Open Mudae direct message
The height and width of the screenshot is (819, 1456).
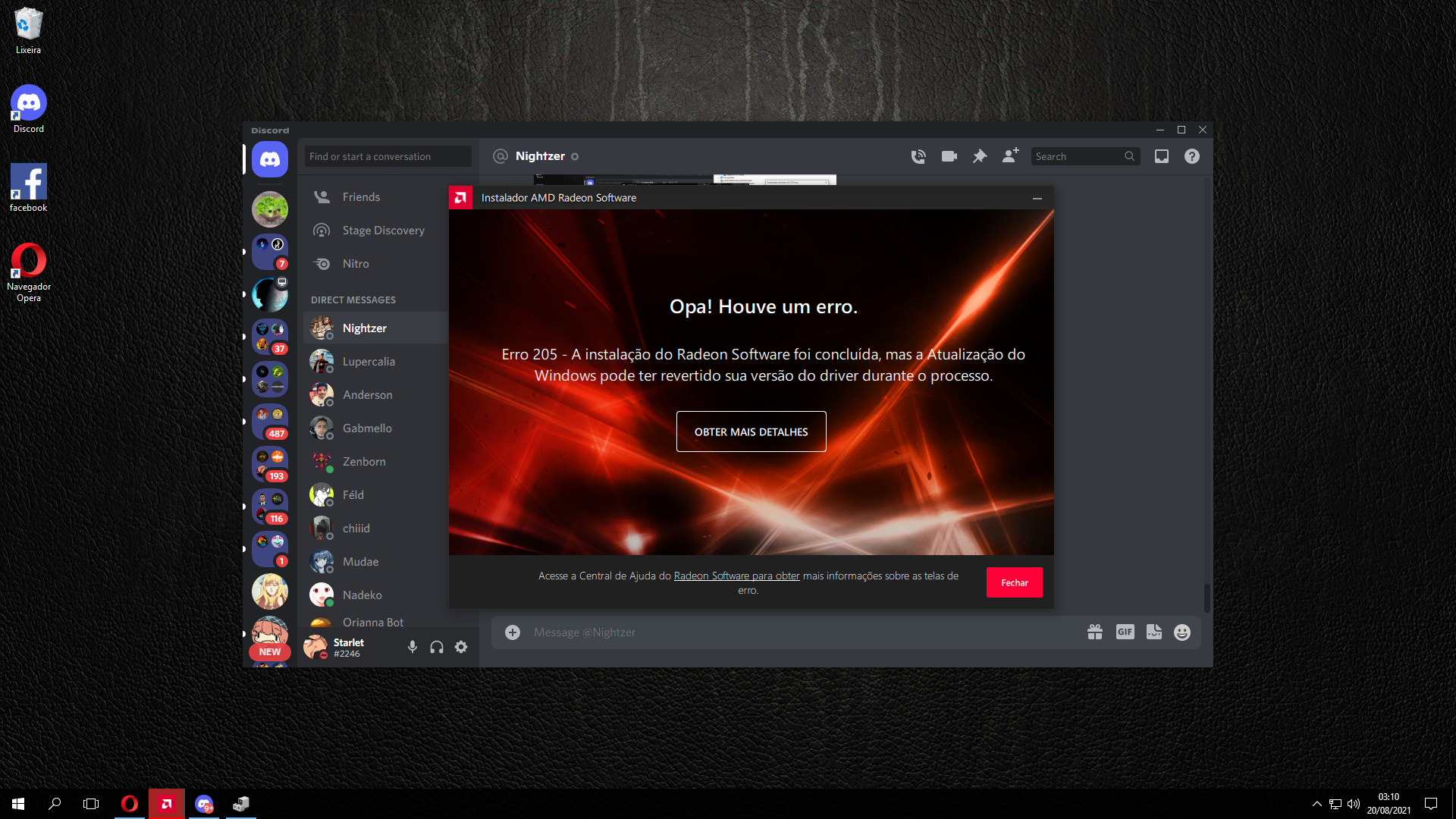point(375,562)
